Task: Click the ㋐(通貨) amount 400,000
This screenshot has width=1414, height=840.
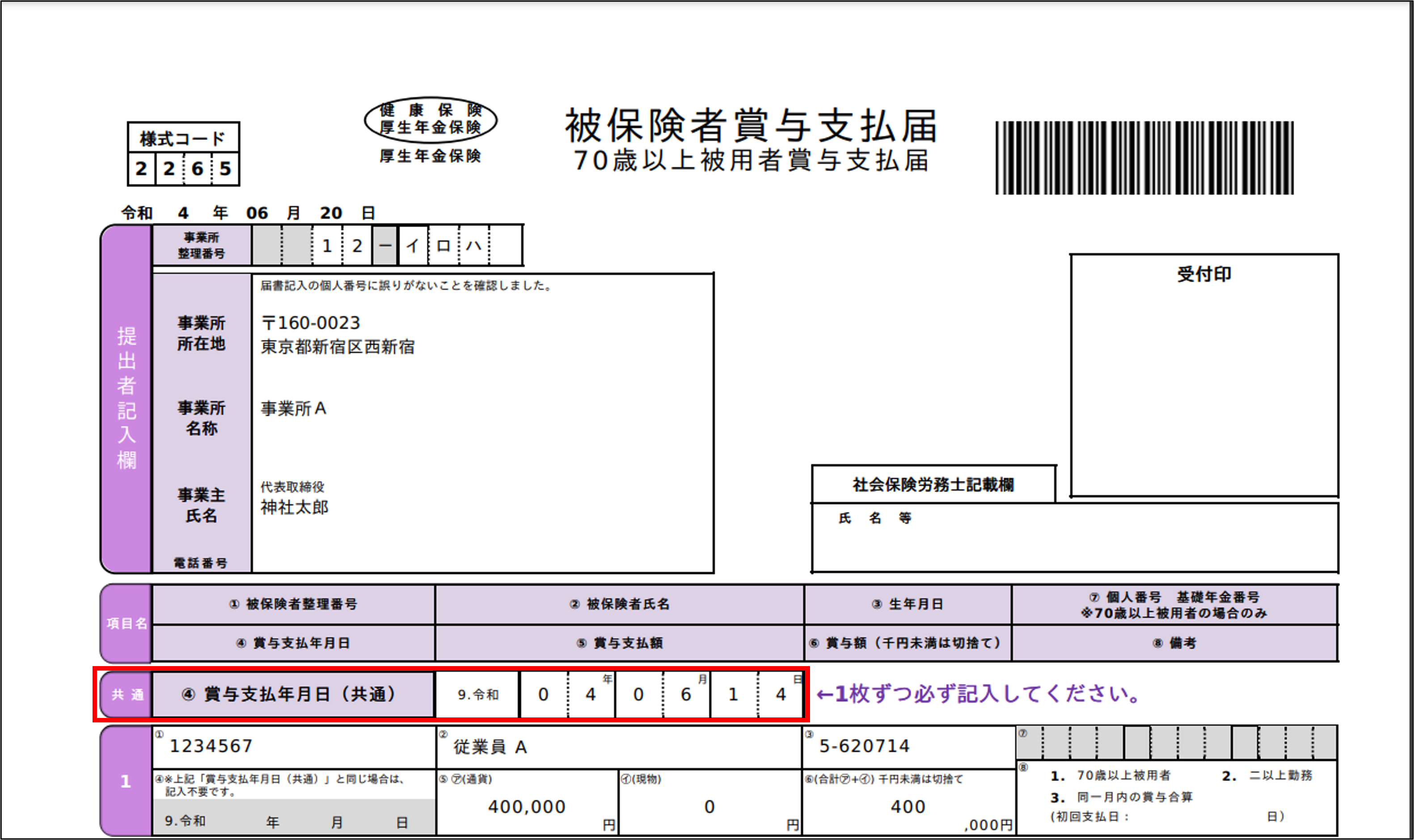Action: pyautogui.click(x=527, y=806)
